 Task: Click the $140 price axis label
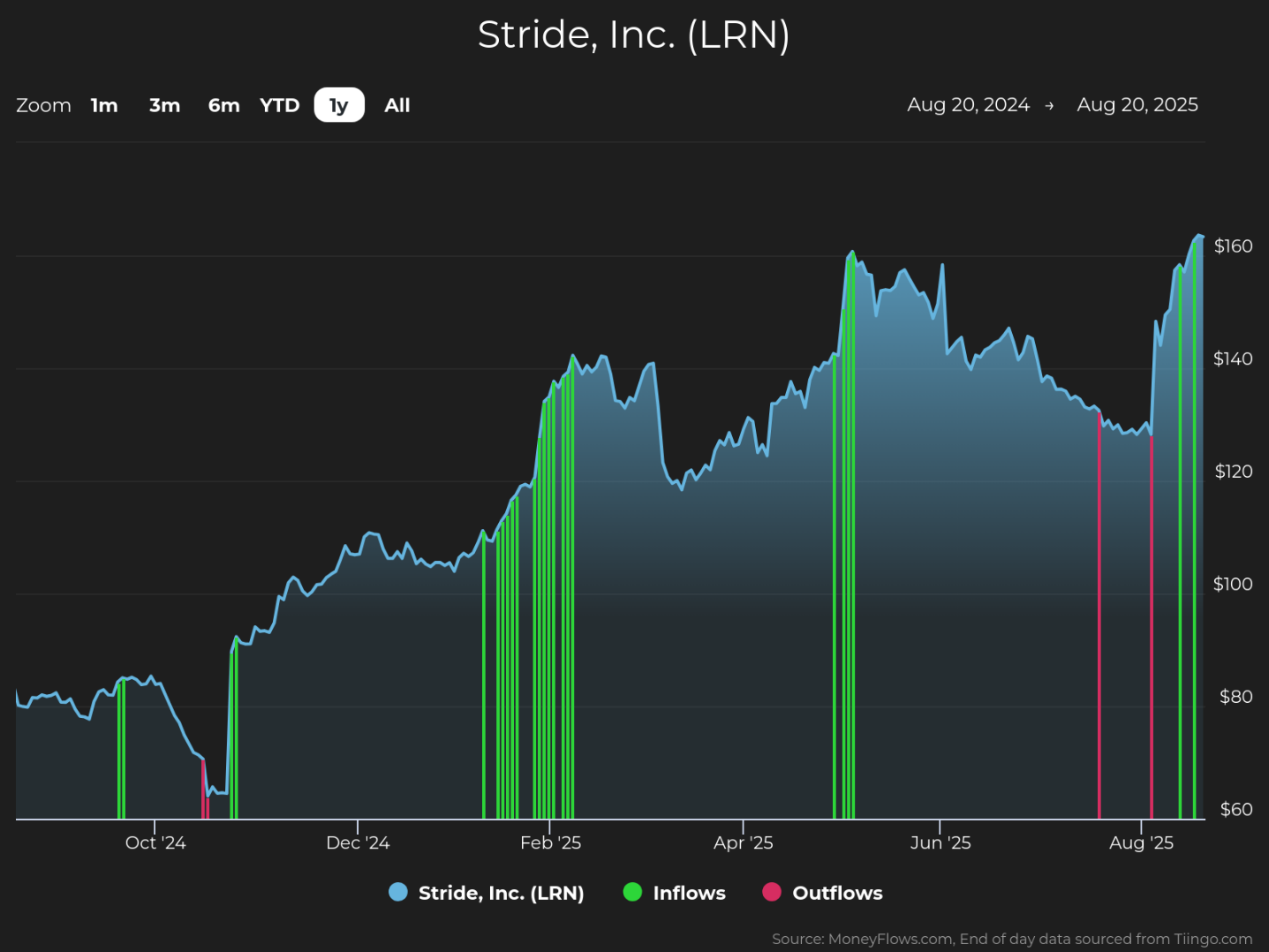[1233, 359]
